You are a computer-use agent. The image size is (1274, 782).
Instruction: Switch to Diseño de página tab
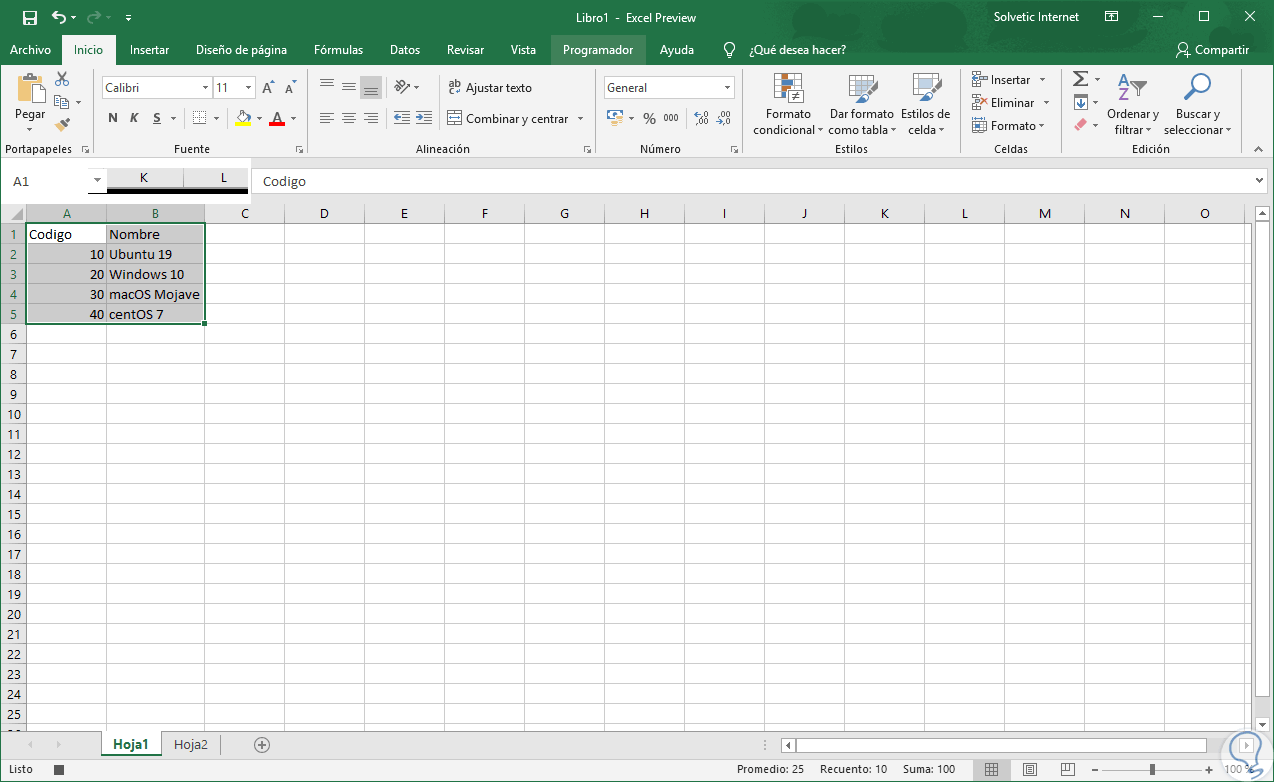(241, 50)
